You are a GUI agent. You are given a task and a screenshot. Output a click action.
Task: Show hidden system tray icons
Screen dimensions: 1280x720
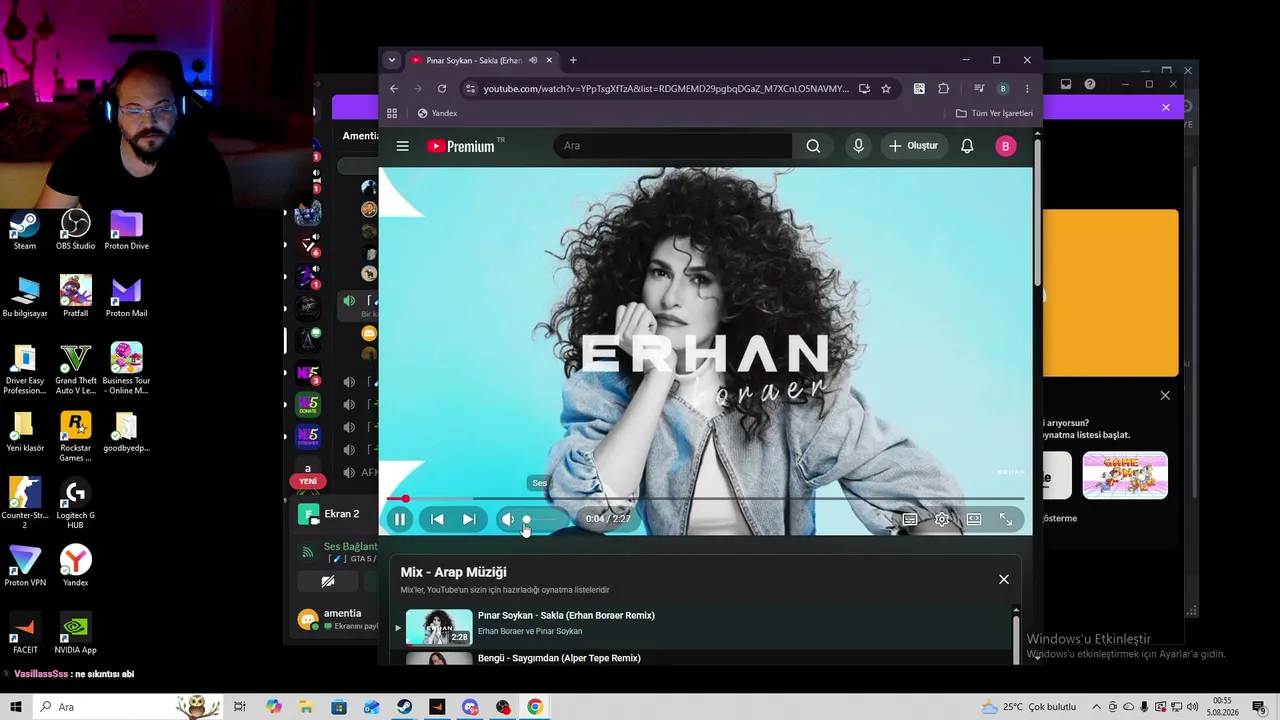(x=1097, y=707)
